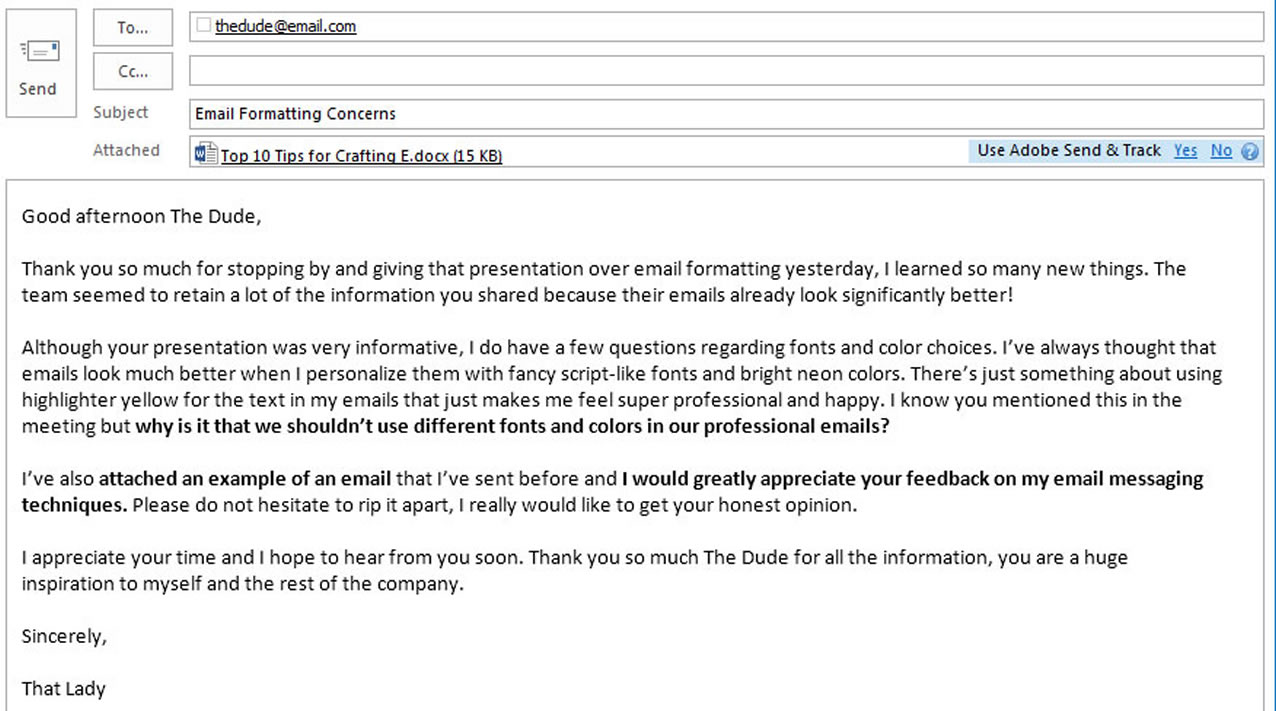This screenshot has width=1276, height=711.
Task: Click the Send label text
Action: [38, 89]
